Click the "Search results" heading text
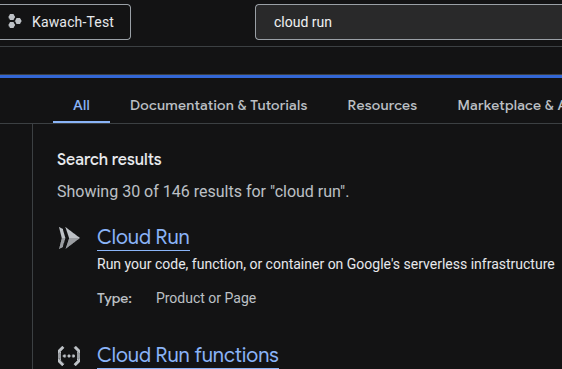This screenshot has width=562, height=369. 109,159
